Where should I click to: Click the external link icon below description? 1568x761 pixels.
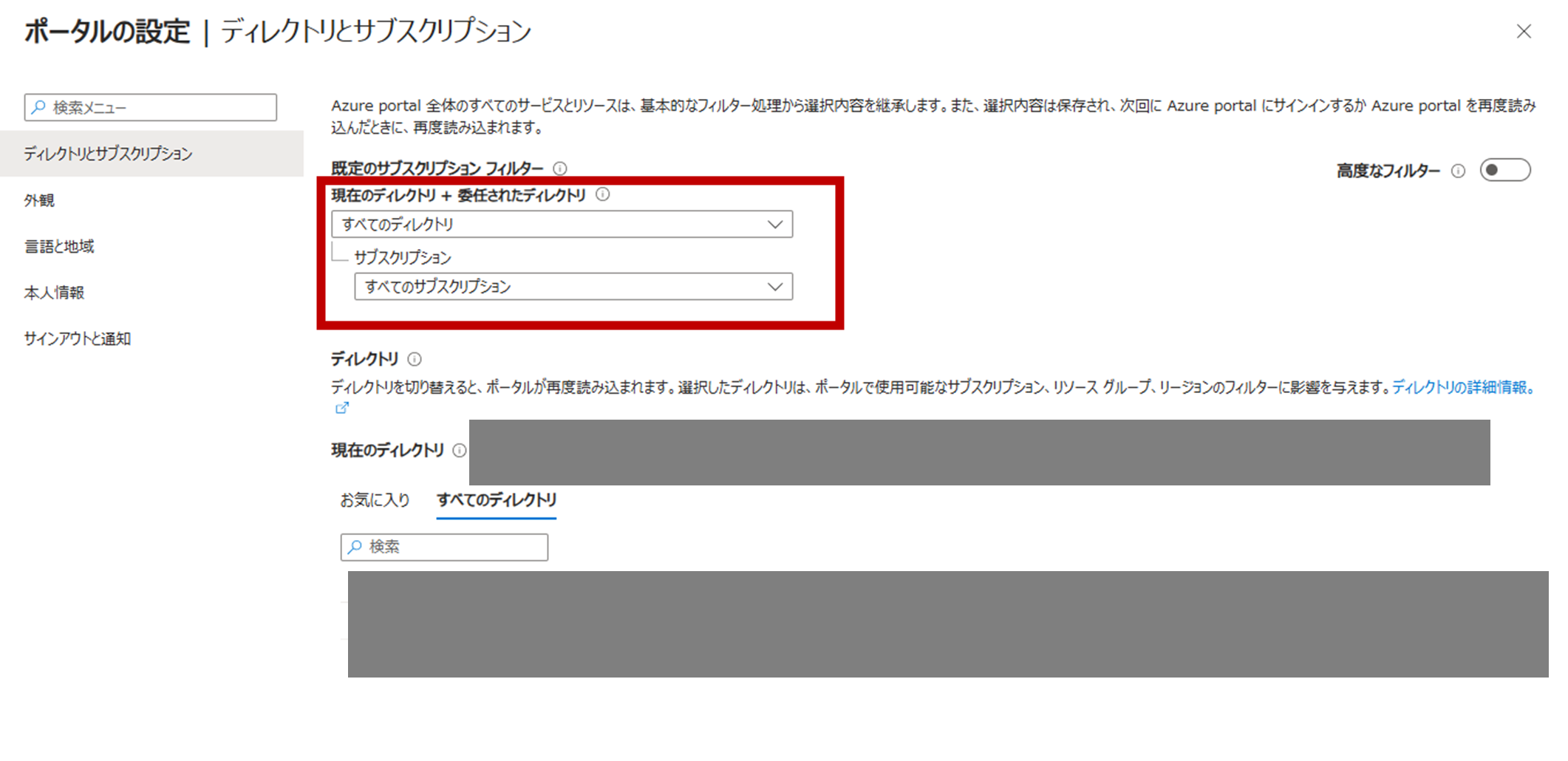[341, 408]
